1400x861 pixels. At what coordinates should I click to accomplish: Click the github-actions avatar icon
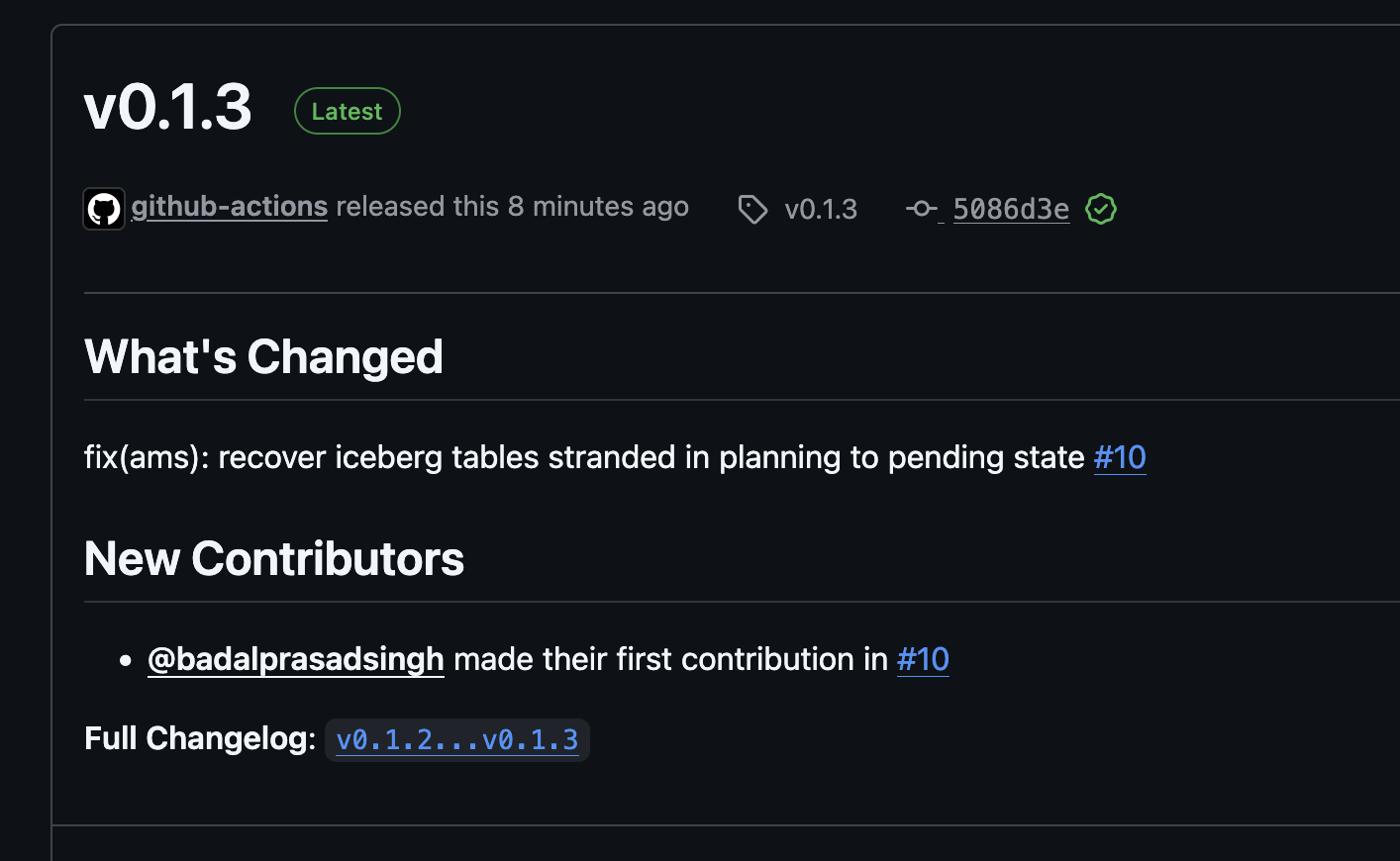[104, 209]
